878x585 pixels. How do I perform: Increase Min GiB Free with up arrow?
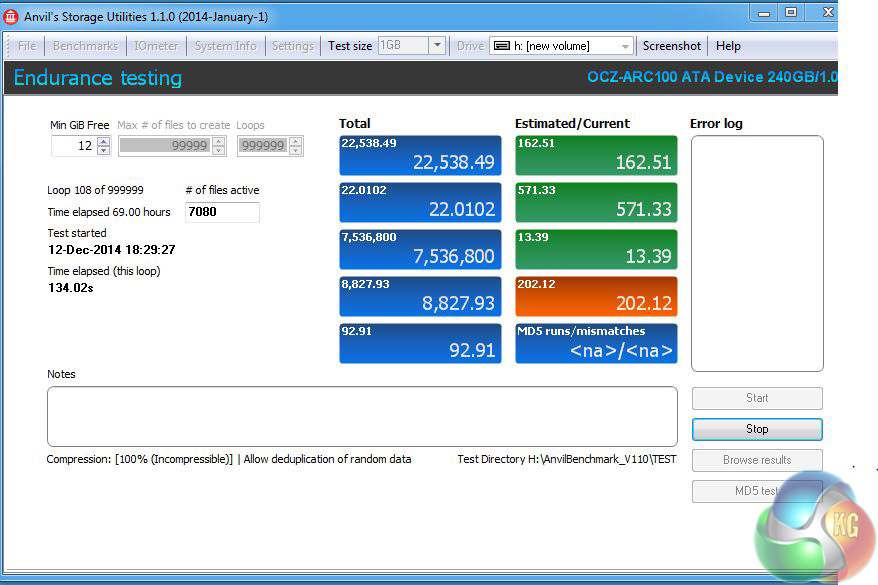(103, 141)
